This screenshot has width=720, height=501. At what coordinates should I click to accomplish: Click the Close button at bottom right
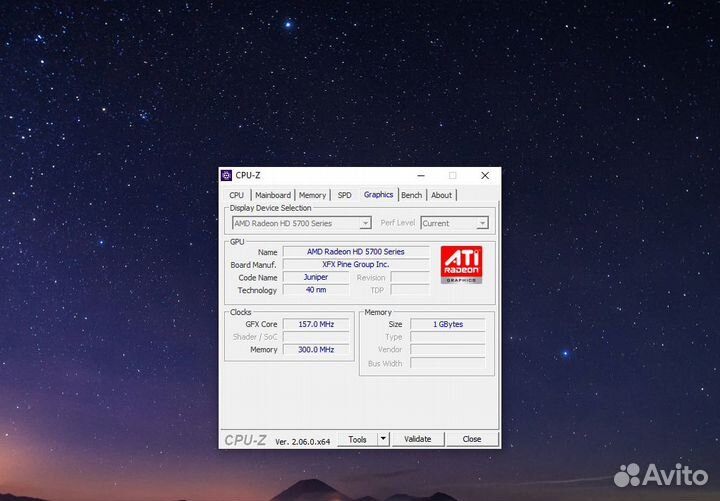pos(471,439)
